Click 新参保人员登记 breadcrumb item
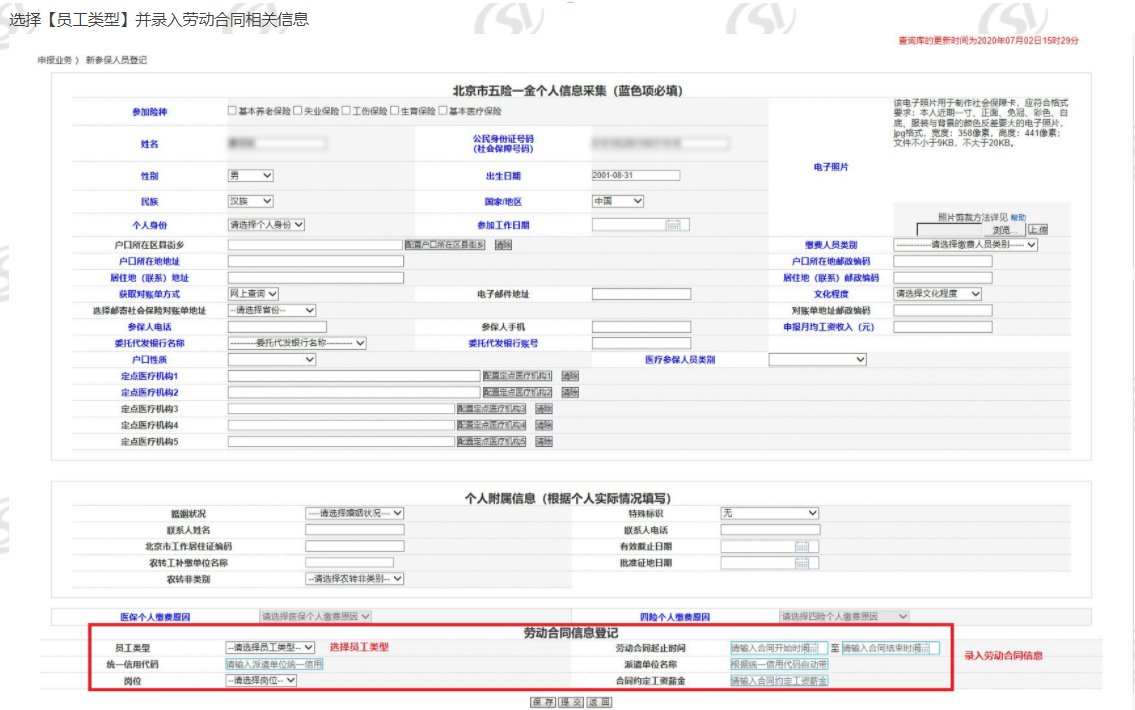Viewport: 1135px width, 710px height. pyautogui.click(x=116, y=60)
